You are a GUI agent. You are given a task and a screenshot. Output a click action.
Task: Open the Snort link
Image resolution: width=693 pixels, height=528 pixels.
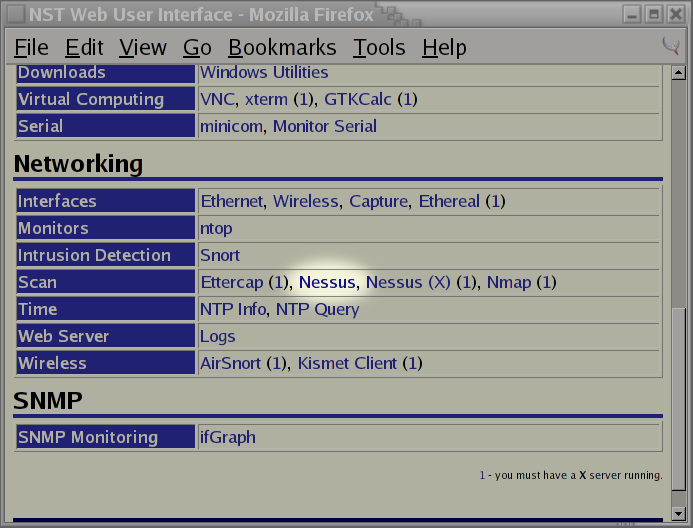click(x=220, y=255)
